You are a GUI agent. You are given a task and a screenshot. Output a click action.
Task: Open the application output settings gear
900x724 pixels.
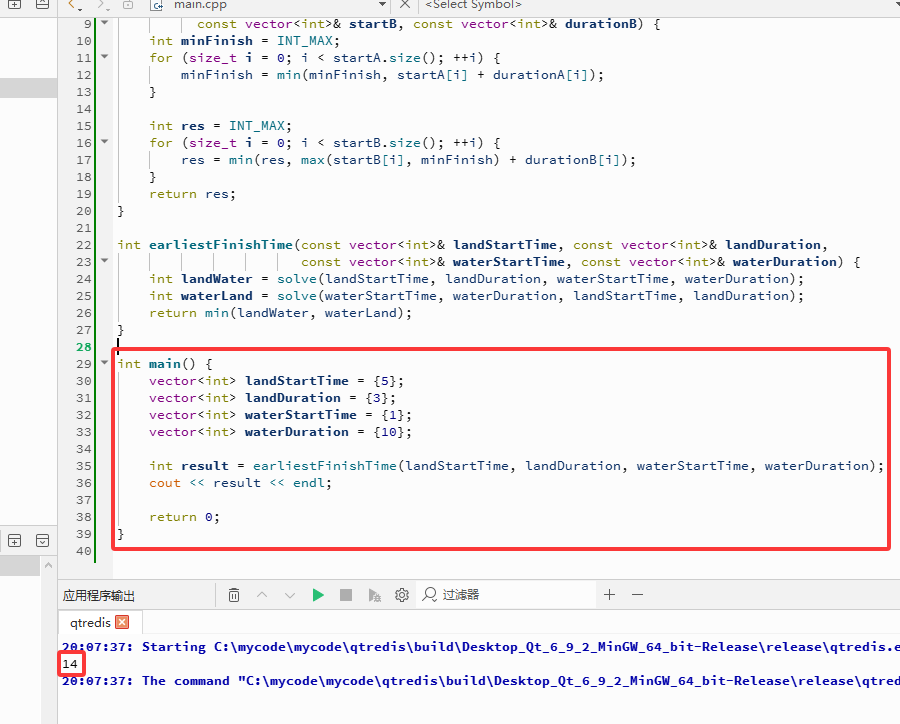pyautogui.click(x=402, y=595)
